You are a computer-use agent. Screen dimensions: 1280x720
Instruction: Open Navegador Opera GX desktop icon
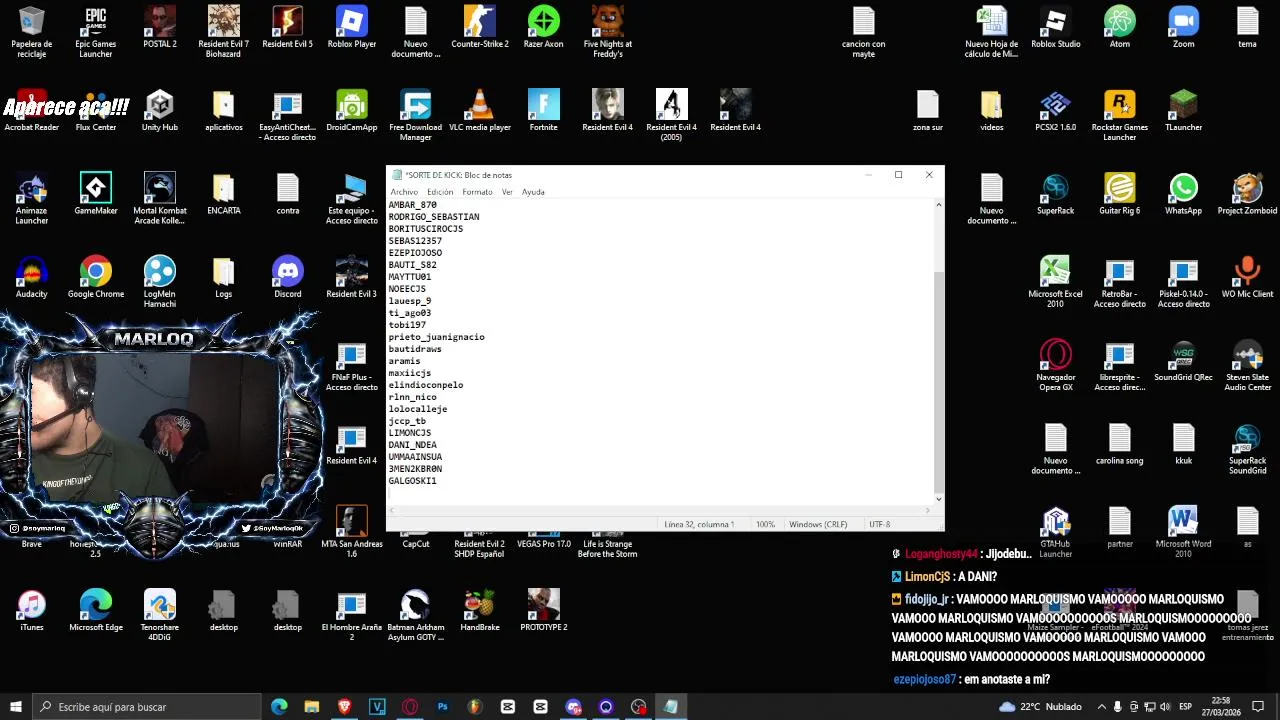click(x=1055, y=366)
